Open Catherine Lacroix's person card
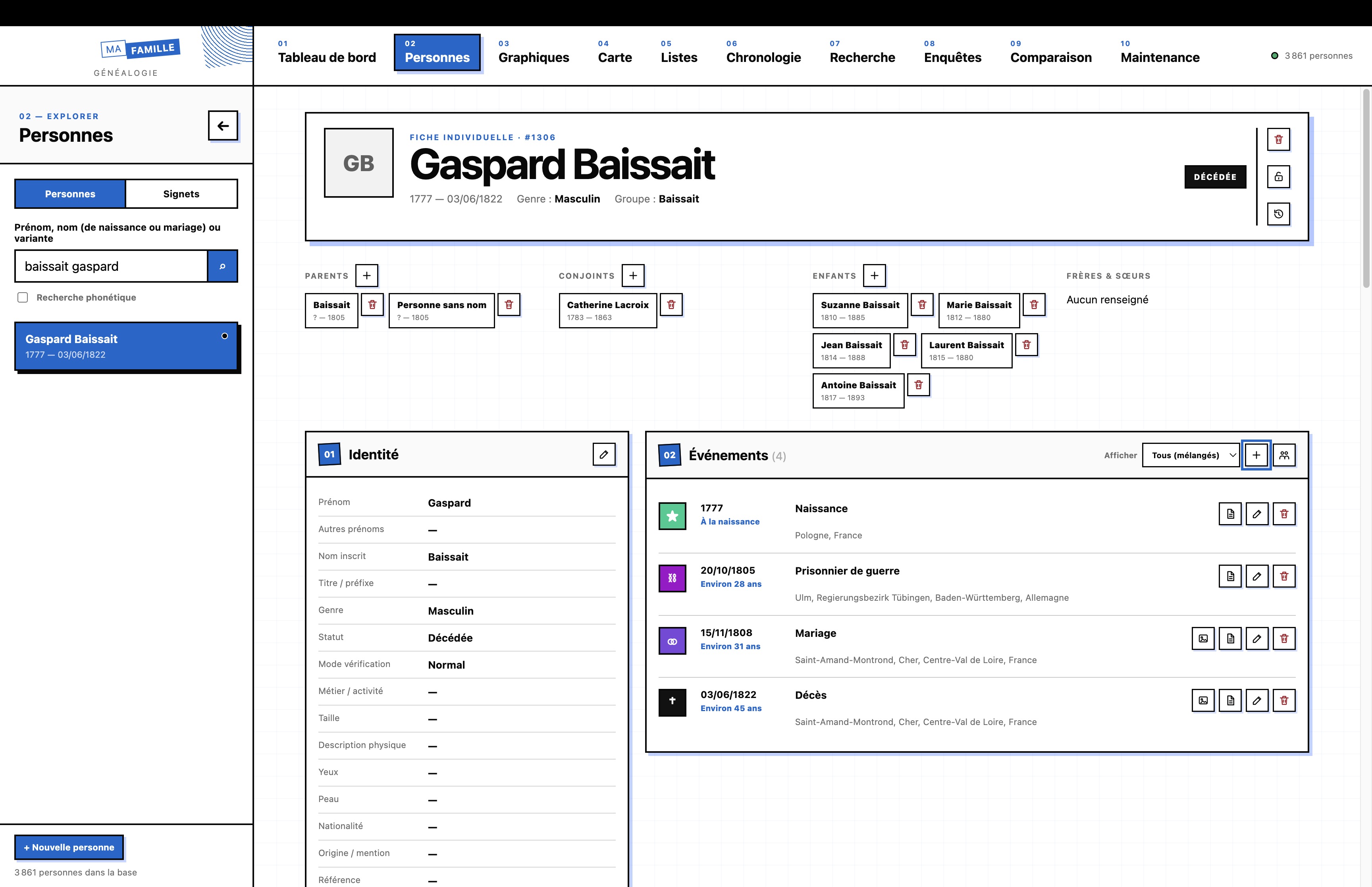This screenshot has width=1372, height=887. pos(607,310)
